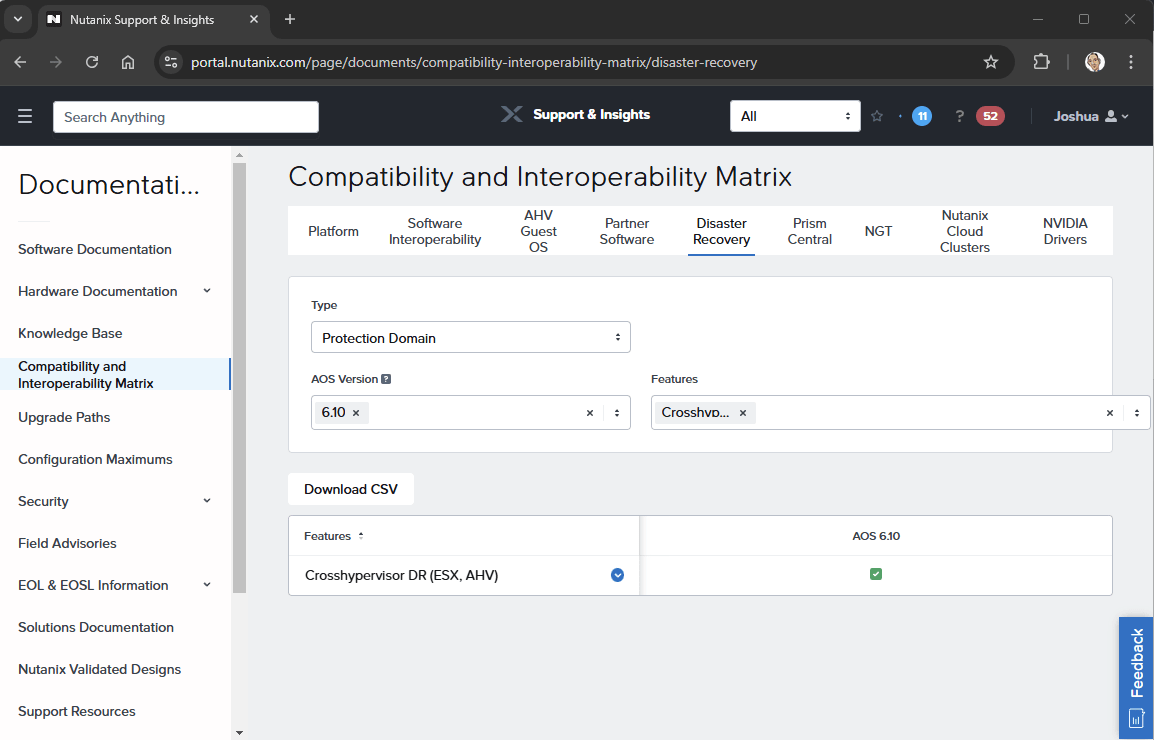Screen dimensions: 1154x740
Task: Expand Hardware Documentation submenu
Action: pos(207,291)
